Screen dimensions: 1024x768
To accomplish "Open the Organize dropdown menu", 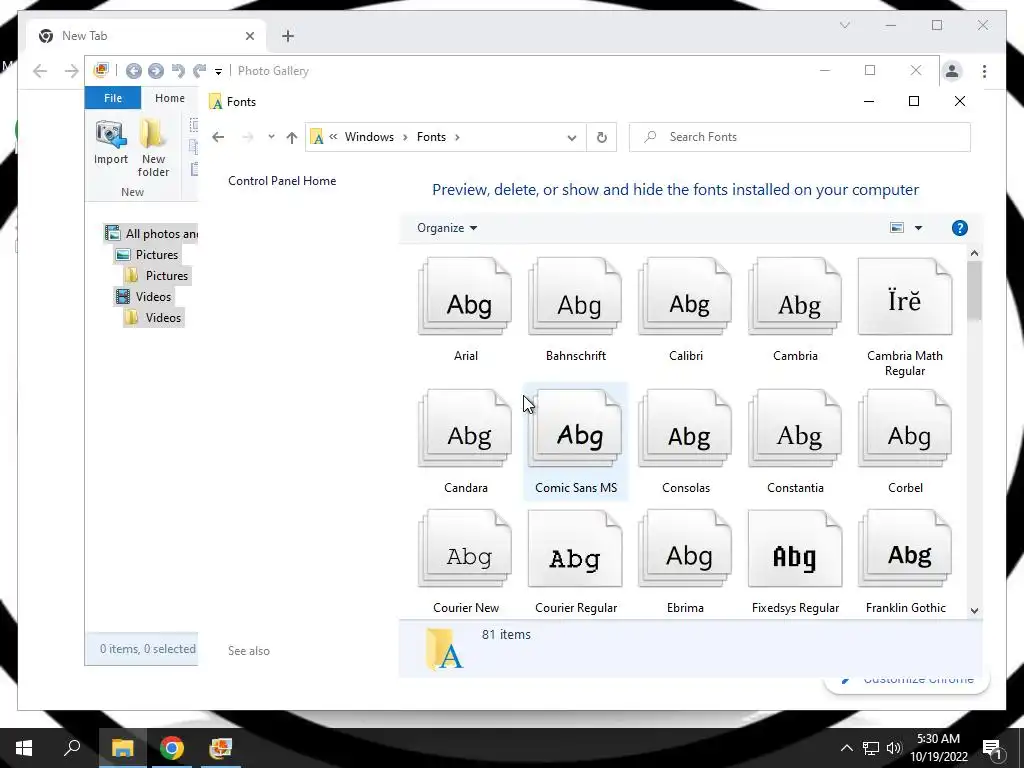I will [447, 228].
